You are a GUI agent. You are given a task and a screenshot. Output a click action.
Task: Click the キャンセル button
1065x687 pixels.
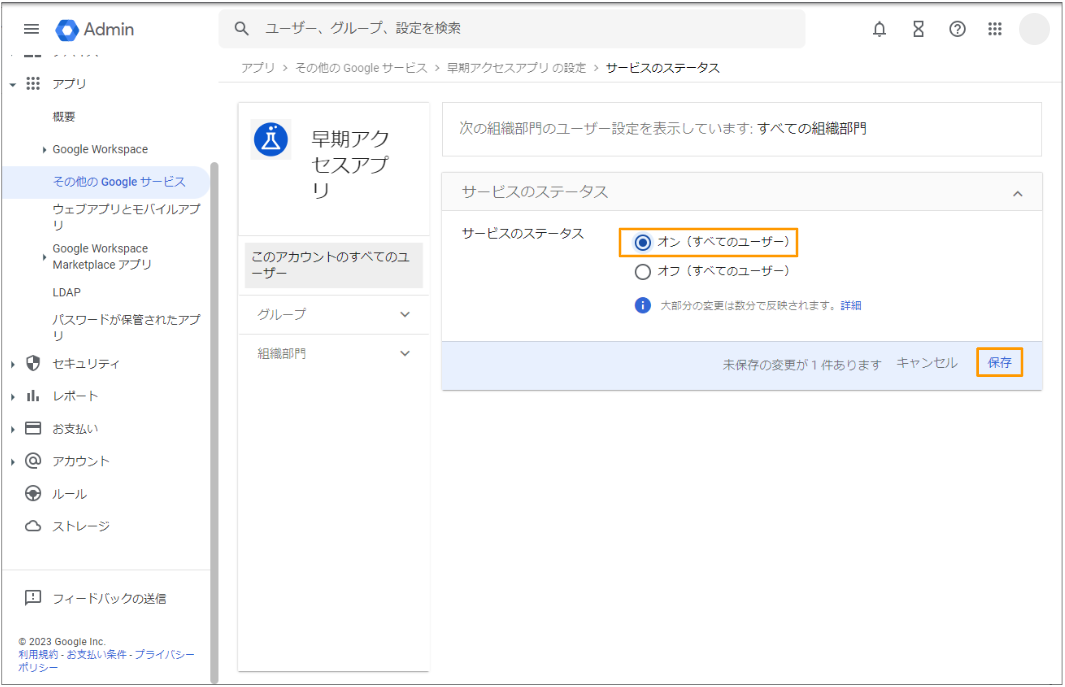[926, 363]
